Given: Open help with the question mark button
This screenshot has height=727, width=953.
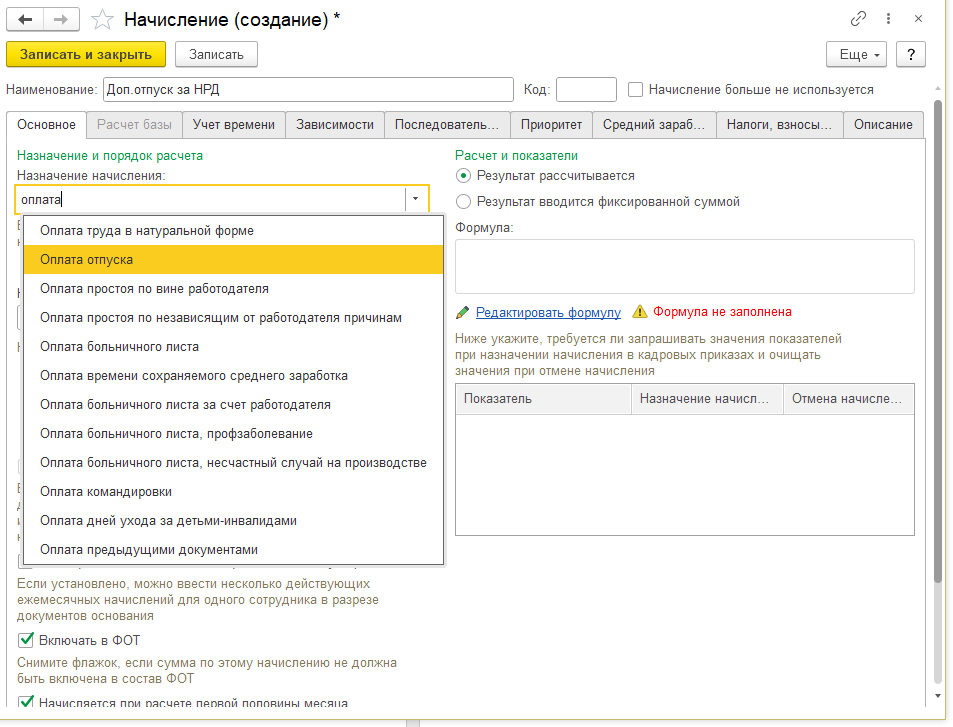Looking at the screenshot, I should tap(910, 54).
